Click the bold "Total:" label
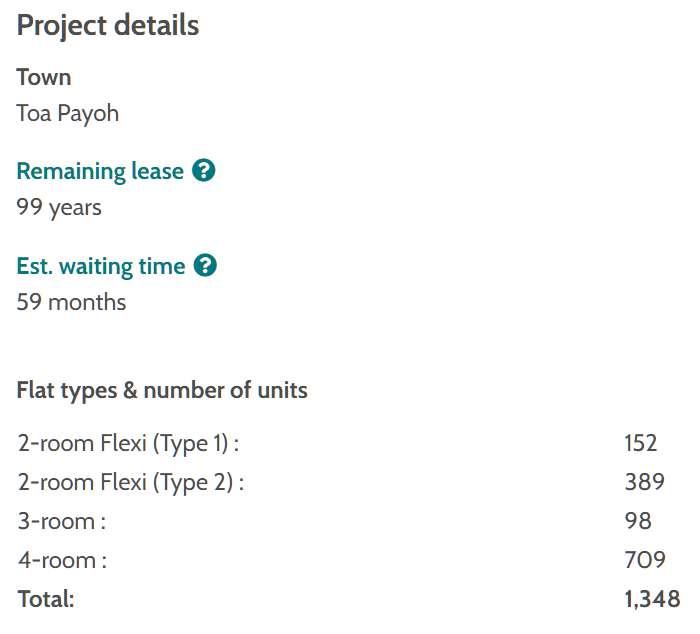Screen dimensions: 700x634 click(46, 599)
